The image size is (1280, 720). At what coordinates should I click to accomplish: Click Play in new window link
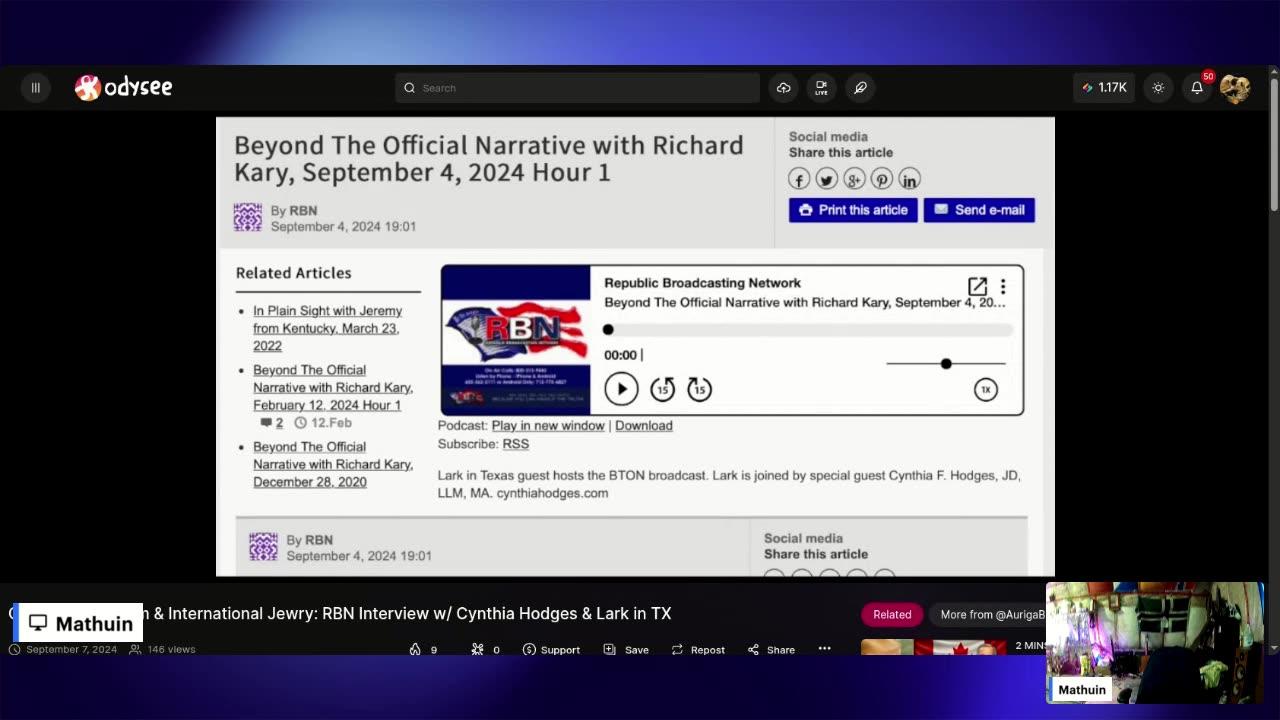point(548,426)
